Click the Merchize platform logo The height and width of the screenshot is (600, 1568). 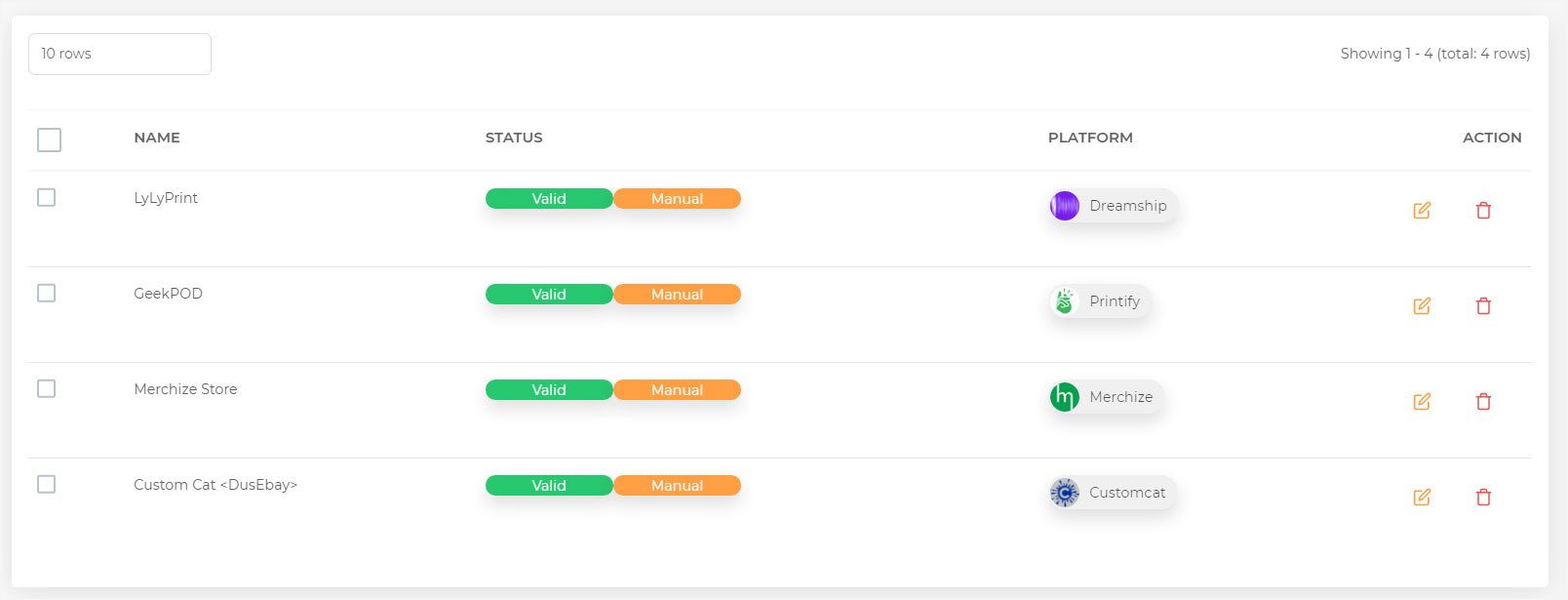point(1065,397)
